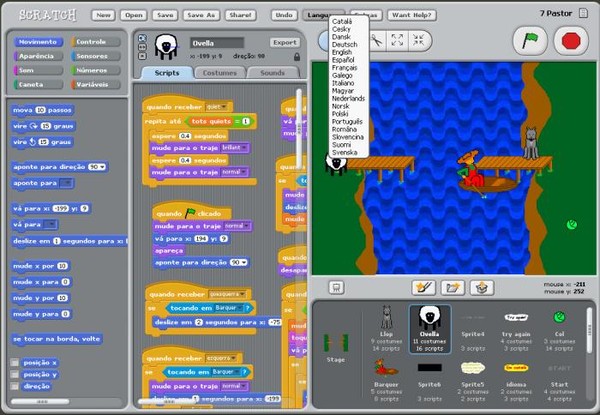Switch to the Scripts tab
This screenshot has height=415, width=600.
point(167,73)
